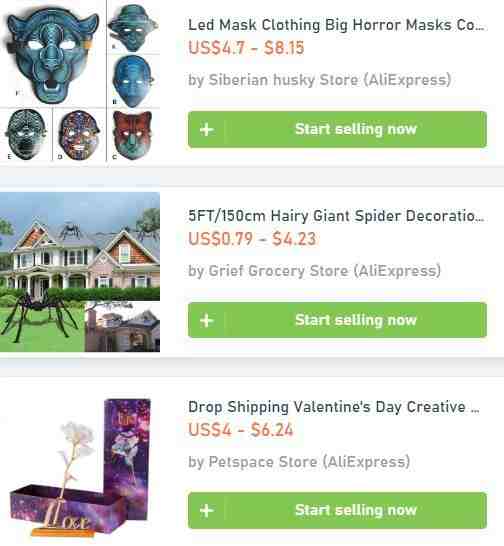Open the Led Mask Clothing Big Horror Masks title
504x546 pixels.
(336, 25)
